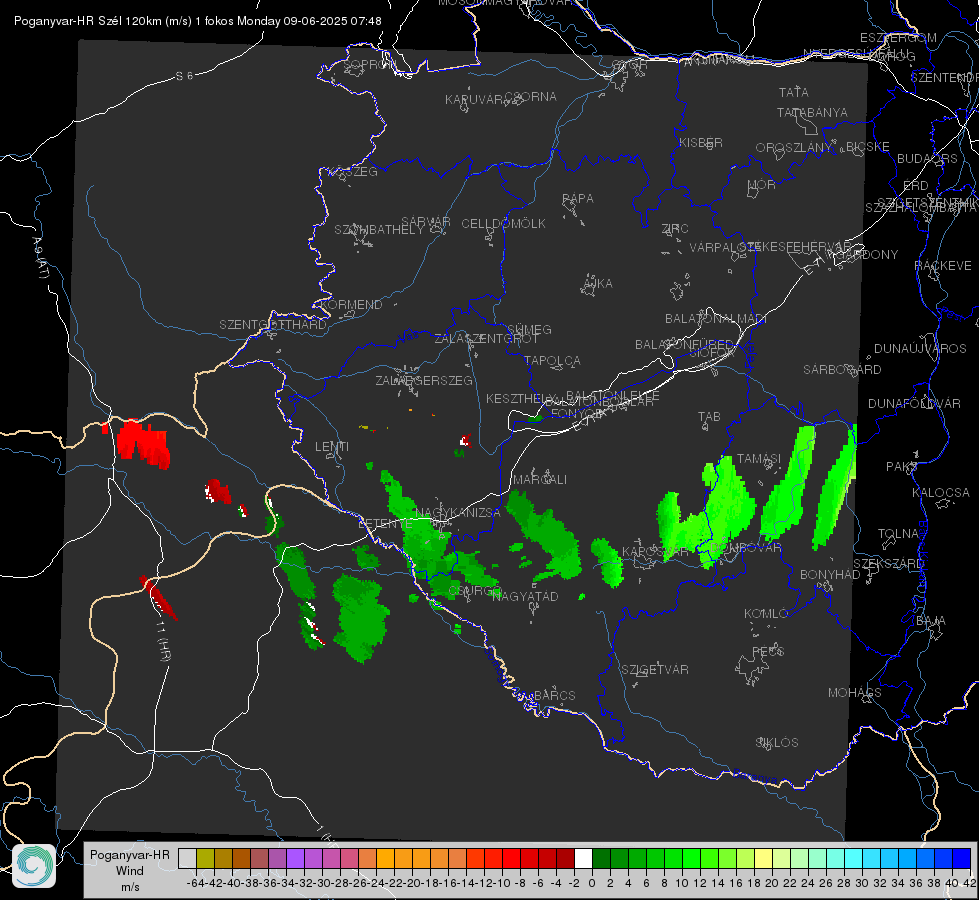979x900 pixels.
Task: Select the darkest blue swatch ending the legend
Action: pyautogui.click(x=962, y=859)
